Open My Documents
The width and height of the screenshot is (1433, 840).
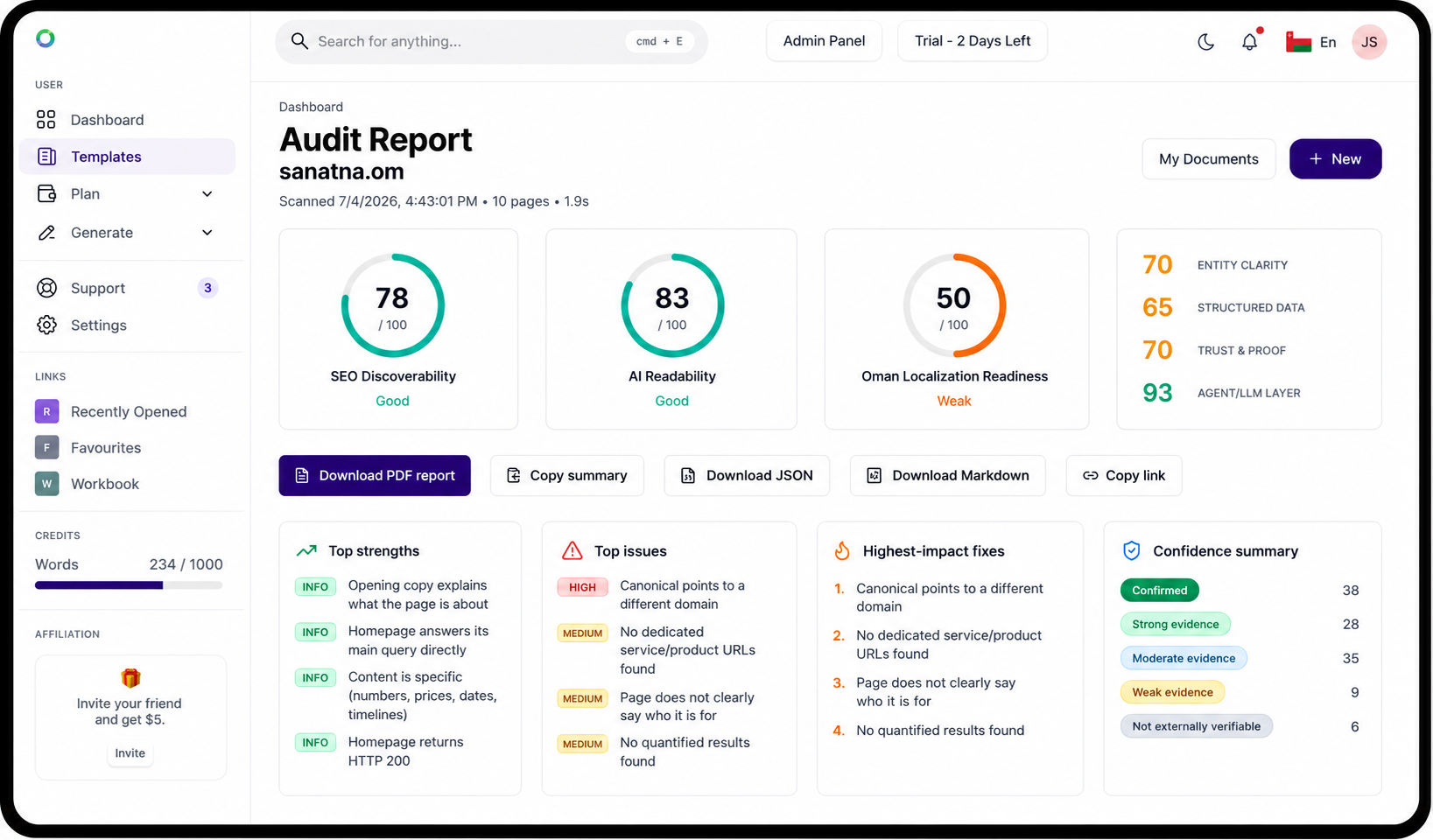point(1209,159)
